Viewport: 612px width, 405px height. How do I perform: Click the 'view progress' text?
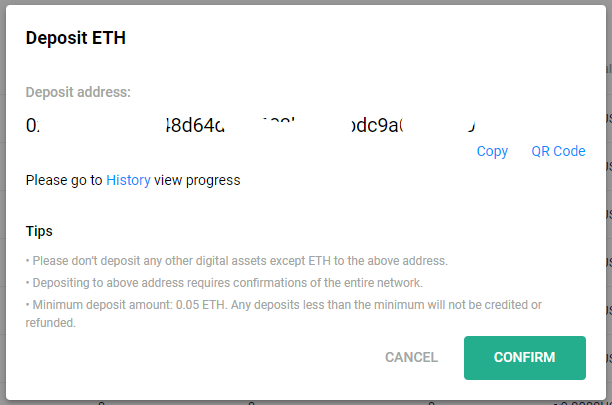[x=197, y=181]
